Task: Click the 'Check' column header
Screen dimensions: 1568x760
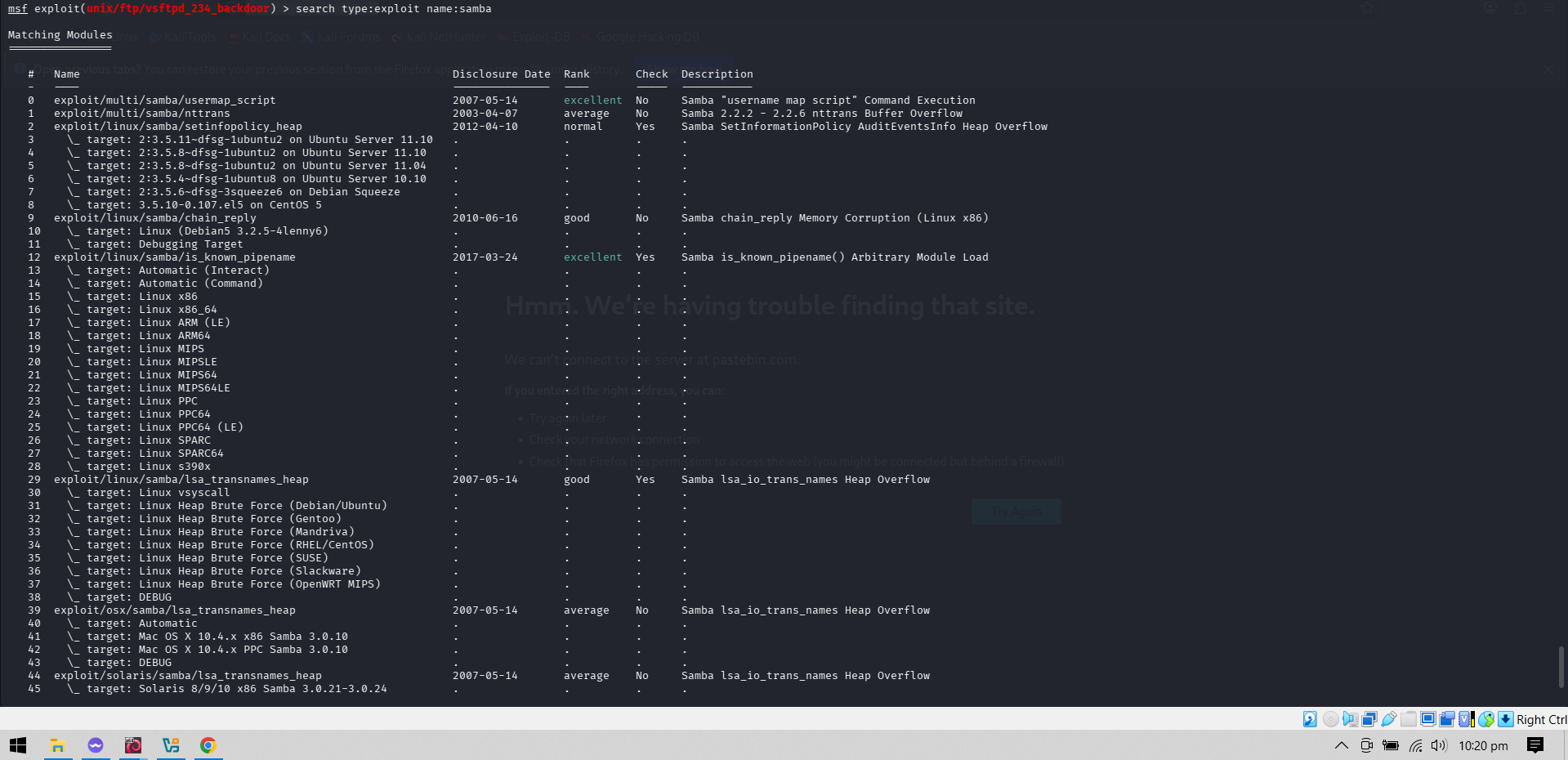Action: tap(652, 74)
